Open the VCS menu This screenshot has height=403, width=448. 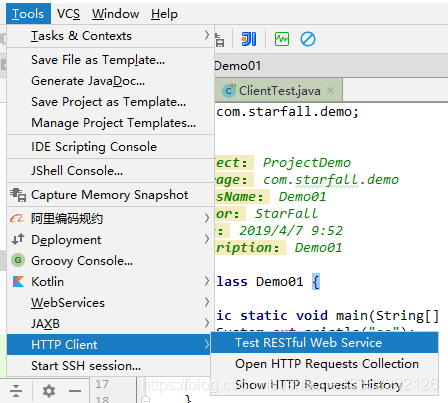coord(68,14)
